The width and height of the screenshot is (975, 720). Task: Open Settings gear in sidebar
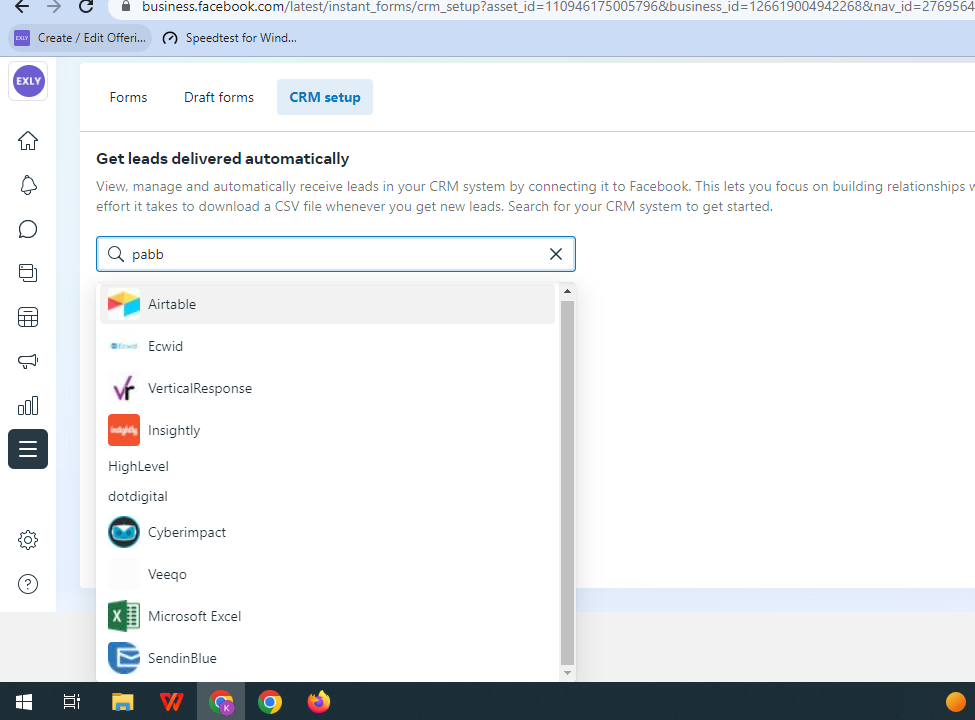(x=28, y=540)
